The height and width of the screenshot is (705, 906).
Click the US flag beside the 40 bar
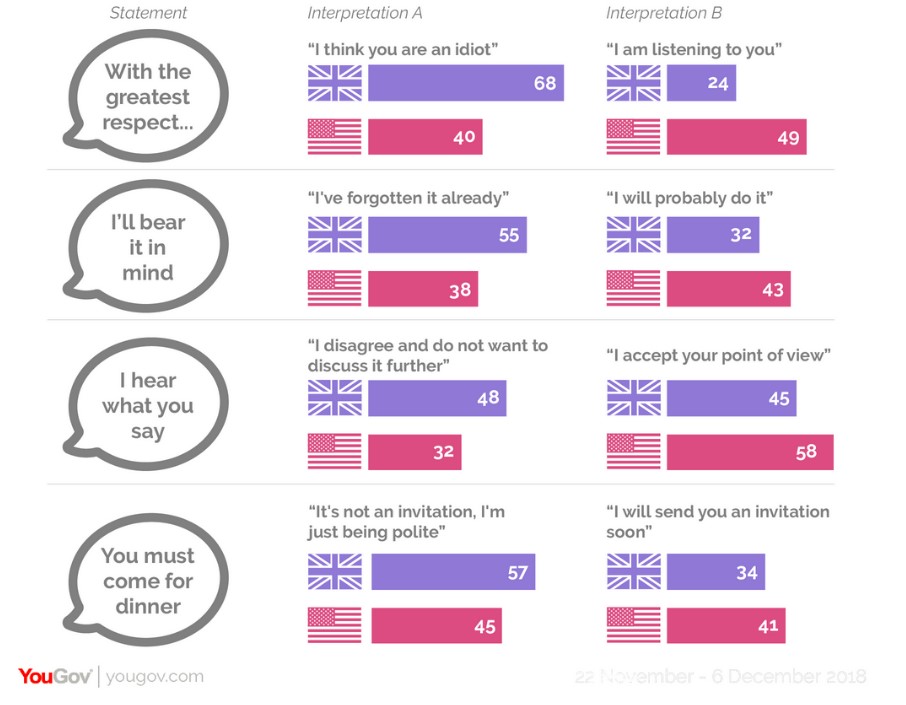tap(334, 136)
